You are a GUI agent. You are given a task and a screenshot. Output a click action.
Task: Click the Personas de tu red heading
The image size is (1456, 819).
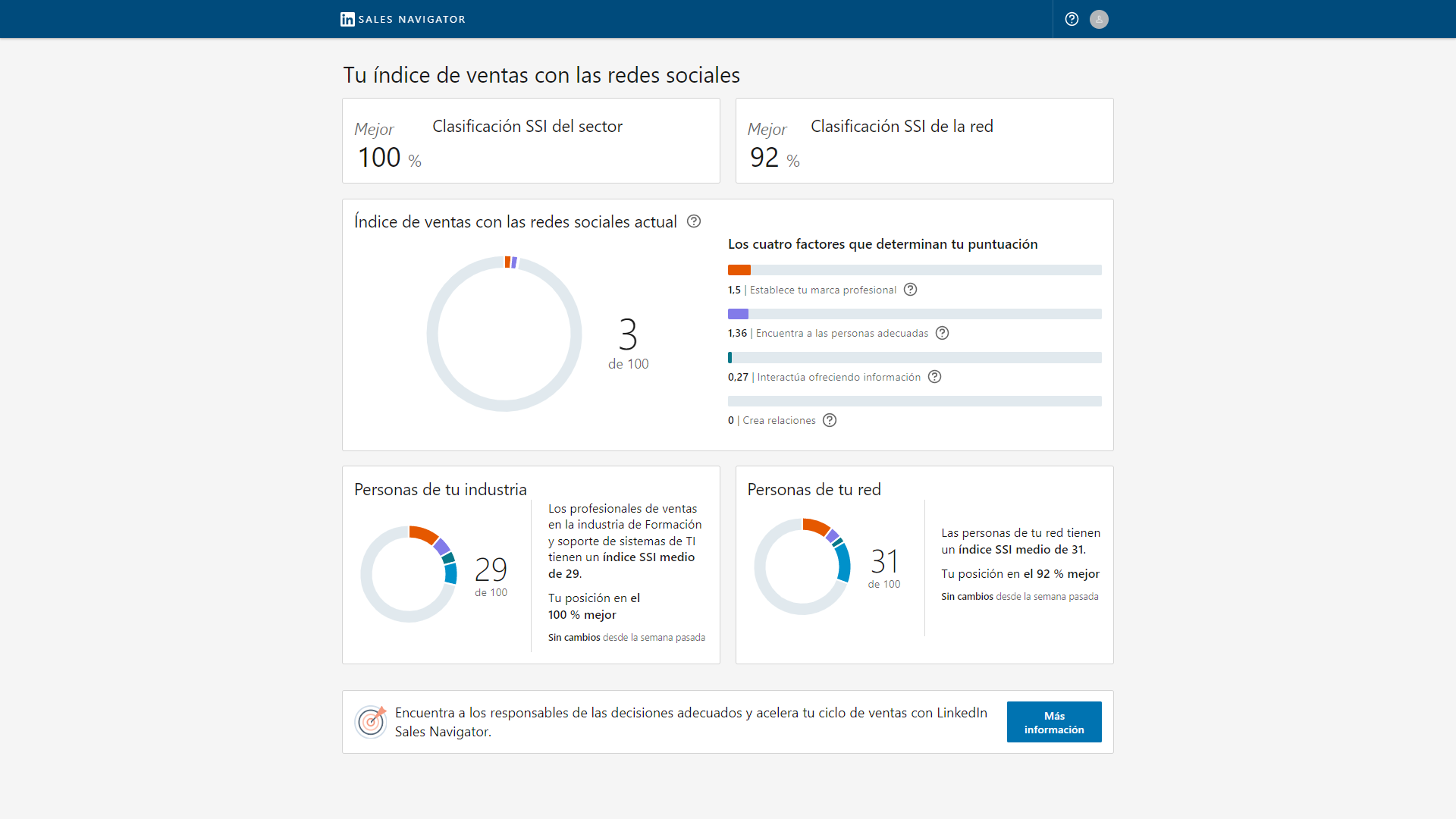click(814, 489)
